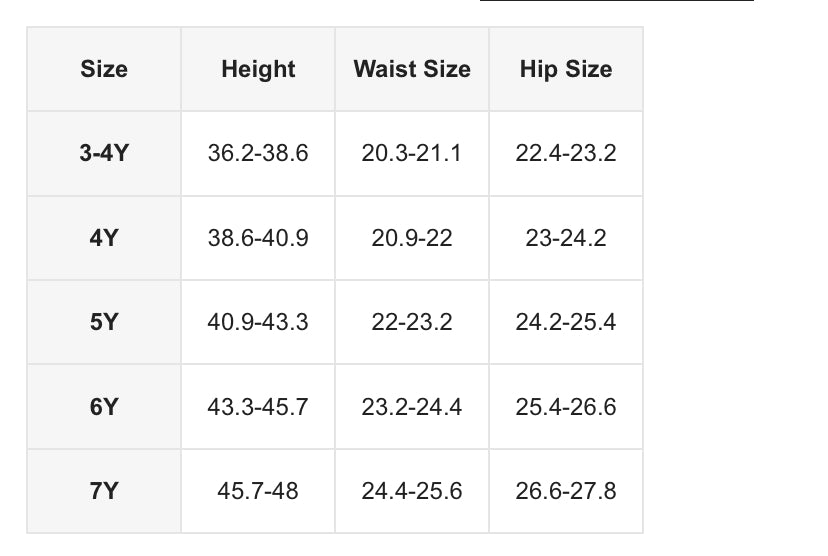Viewport: 828px width, 556px height.
Task: Click the 5Y size row label
Action: click(x=104, y=323)
